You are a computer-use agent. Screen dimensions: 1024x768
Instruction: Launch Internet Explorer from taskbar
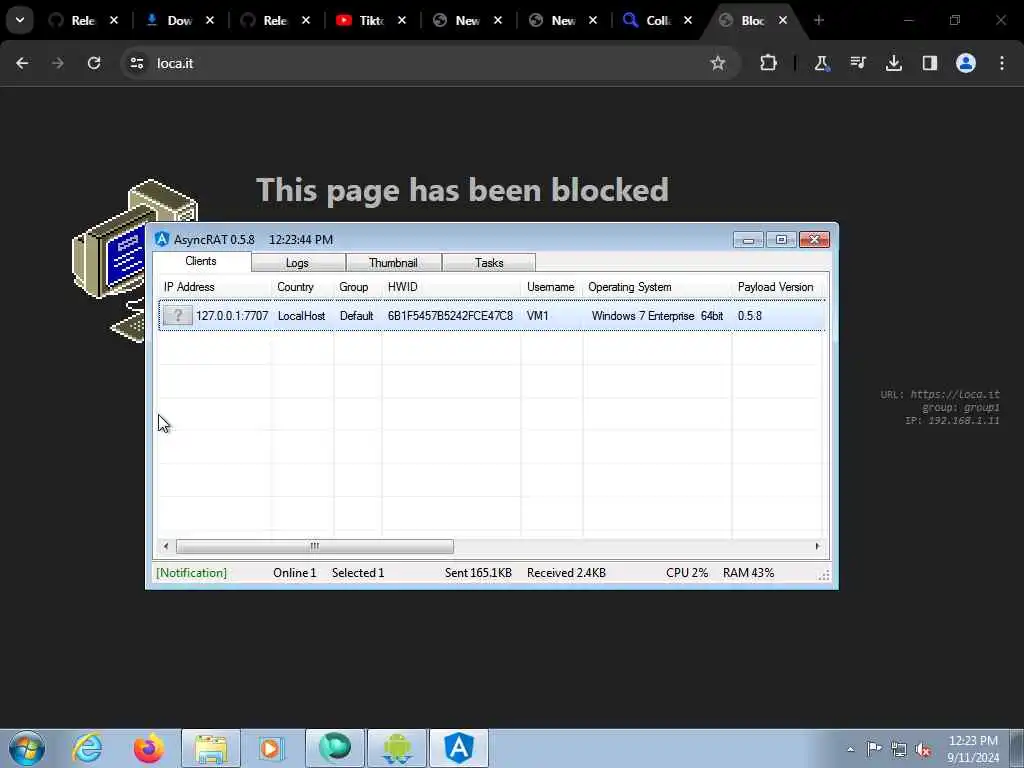87,748
